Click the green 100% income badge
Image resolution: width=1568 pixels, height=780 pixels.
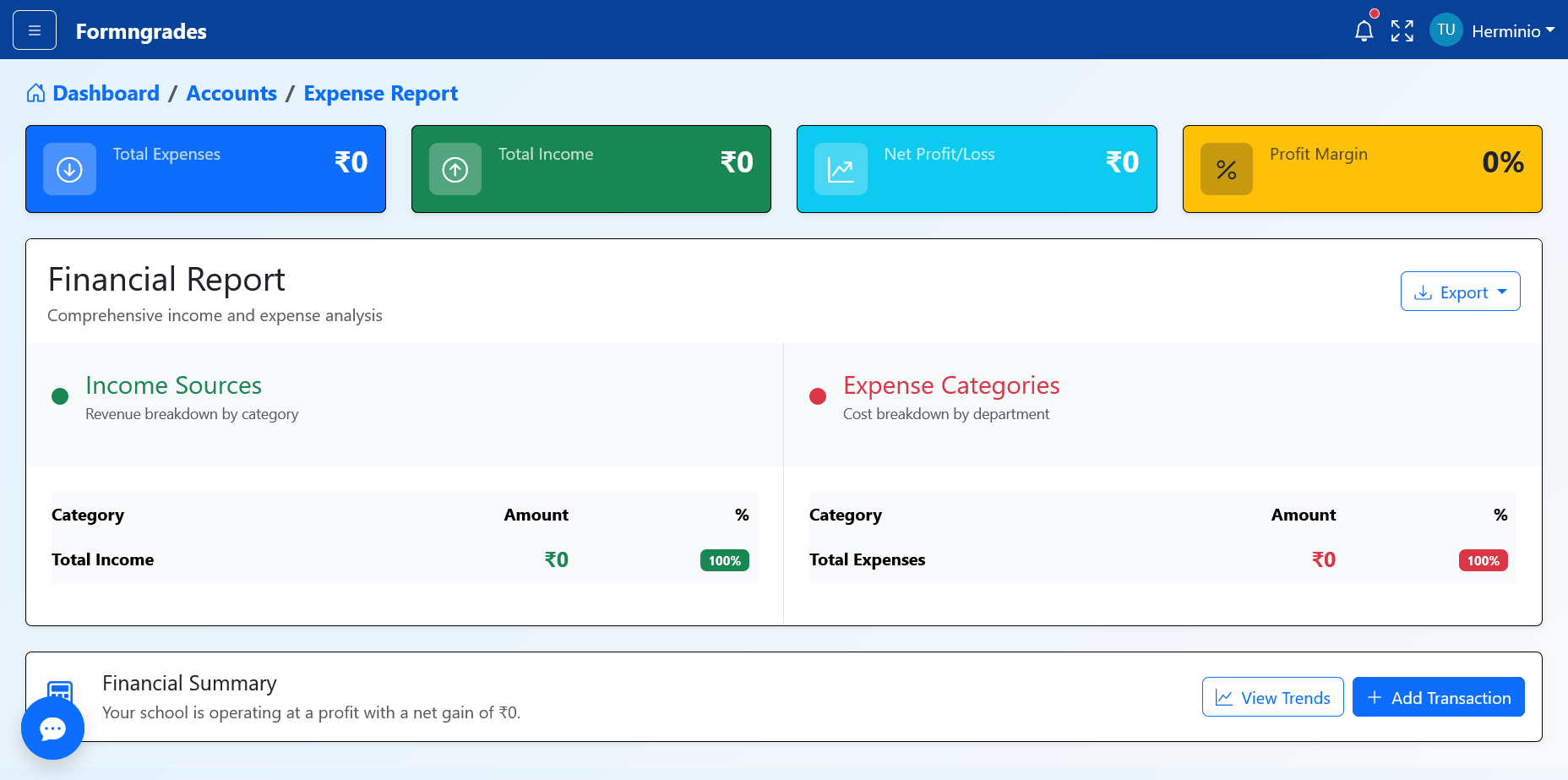click(724, 560)
